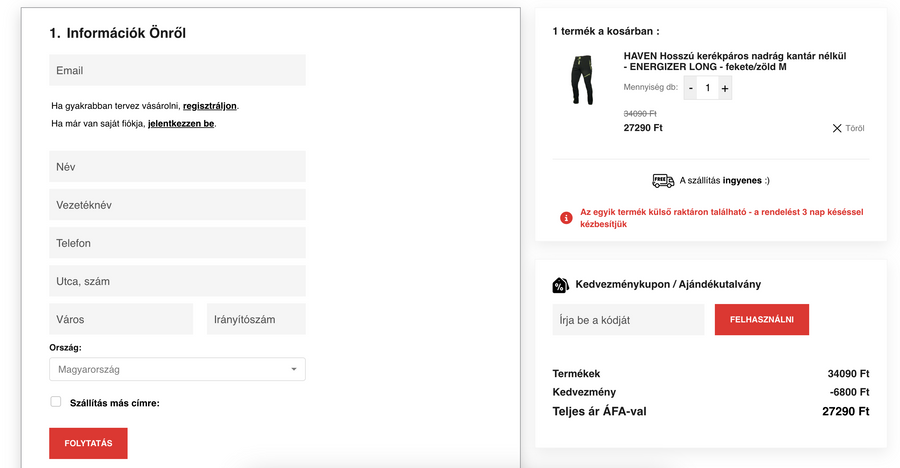The width and height of the screenshot is (900, 468).
Task: Click the coupon code input field
Action: (x=628, y=320)
